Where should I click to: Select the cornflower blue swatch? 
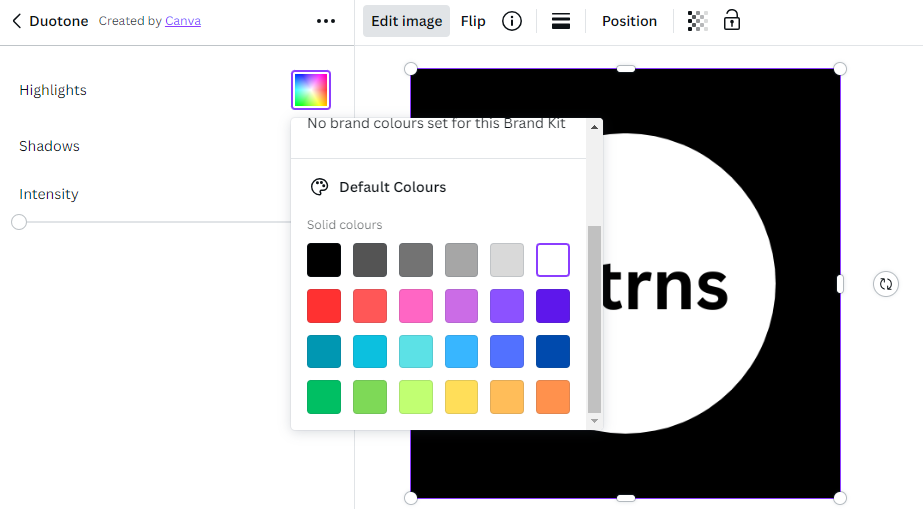point(507,351)
